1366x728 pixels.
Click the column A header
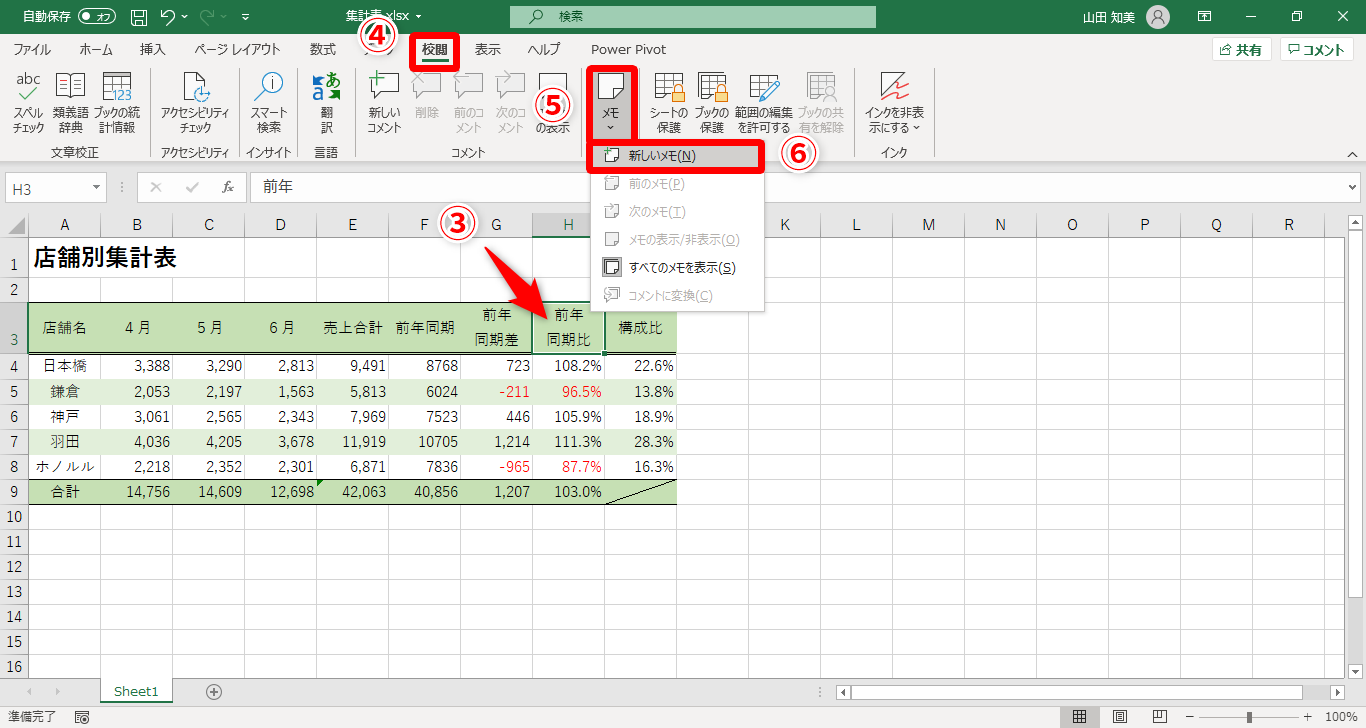(x=65, y=225)
